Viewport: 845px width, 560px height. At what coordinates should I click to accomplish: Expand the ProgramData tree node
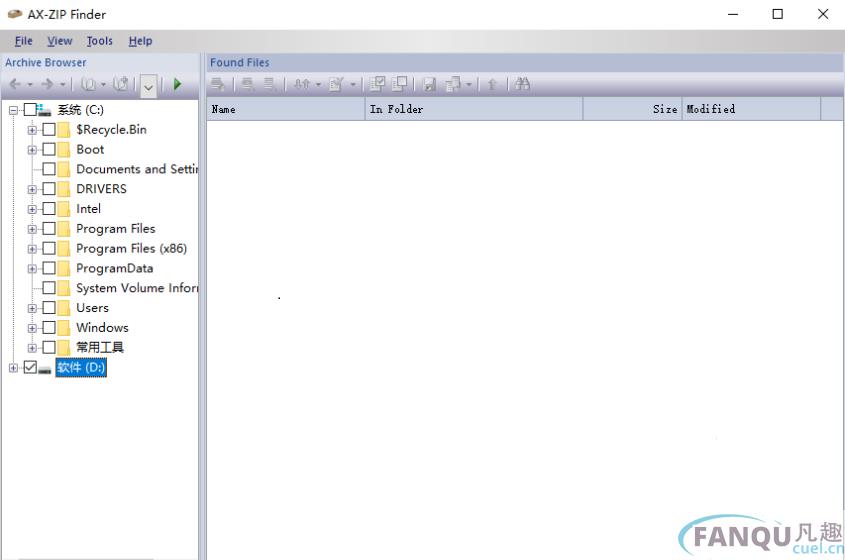point(32,268)
